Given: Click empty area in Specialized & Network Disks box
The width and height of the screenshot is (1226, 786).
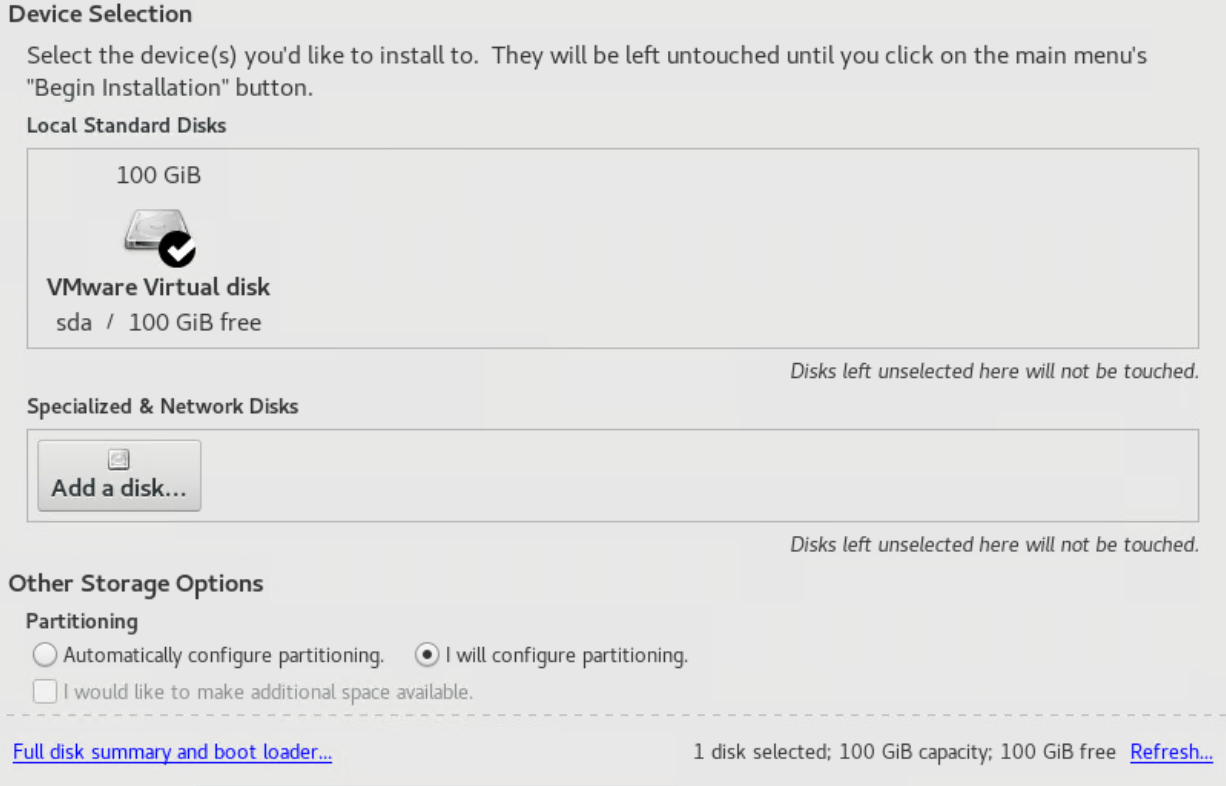Looking at the screenshot, I should (x=700, y=476).
